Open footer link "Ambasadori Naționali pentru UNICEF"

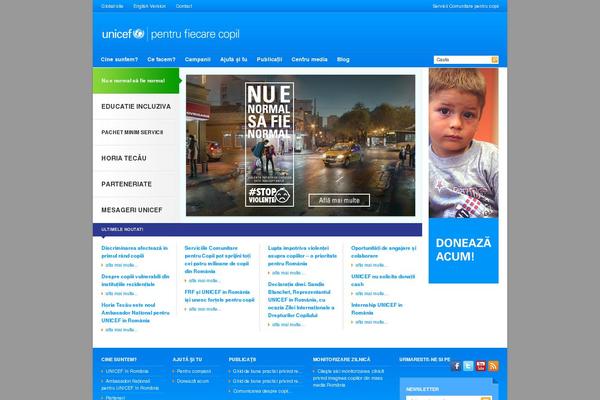pos(130,385)
